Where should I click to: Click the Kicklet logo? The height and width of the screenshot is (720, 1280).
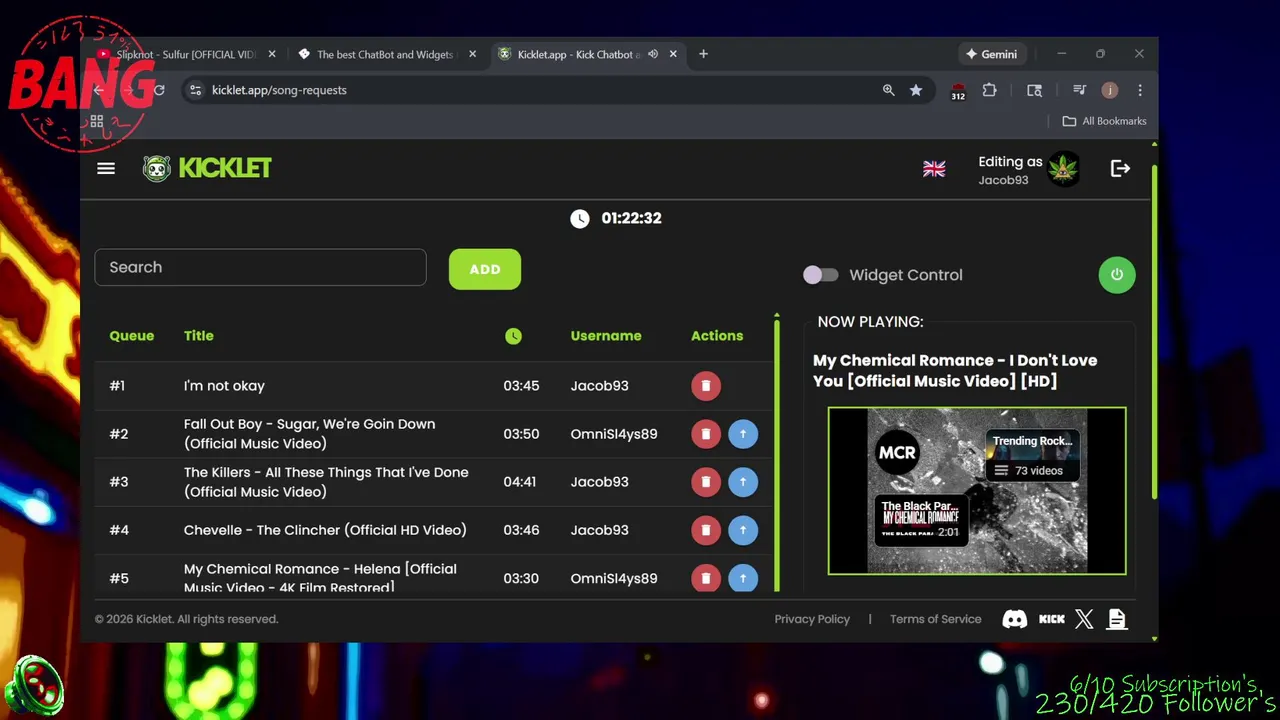coord(207,168)
